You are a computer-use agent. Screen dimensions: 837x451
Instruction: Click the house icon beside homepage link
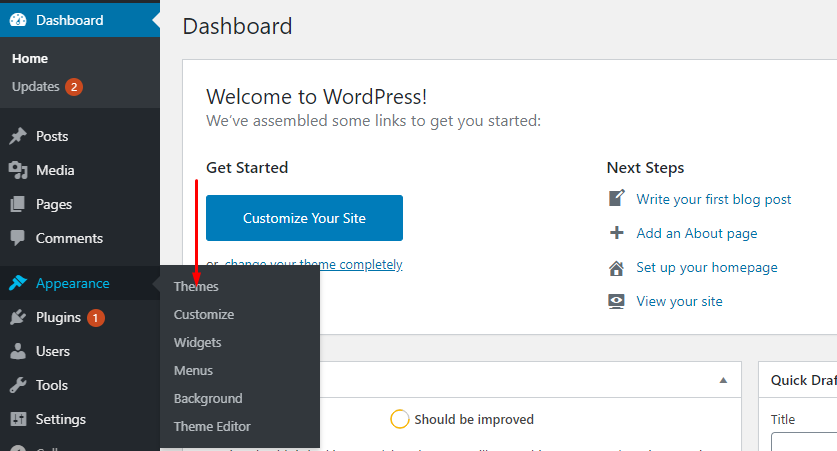click(617, 268)
